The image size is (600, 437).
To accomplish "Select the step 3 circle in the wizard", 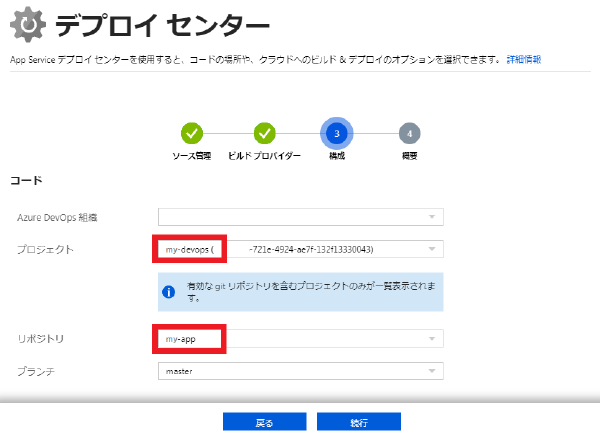I will point(336,132).
